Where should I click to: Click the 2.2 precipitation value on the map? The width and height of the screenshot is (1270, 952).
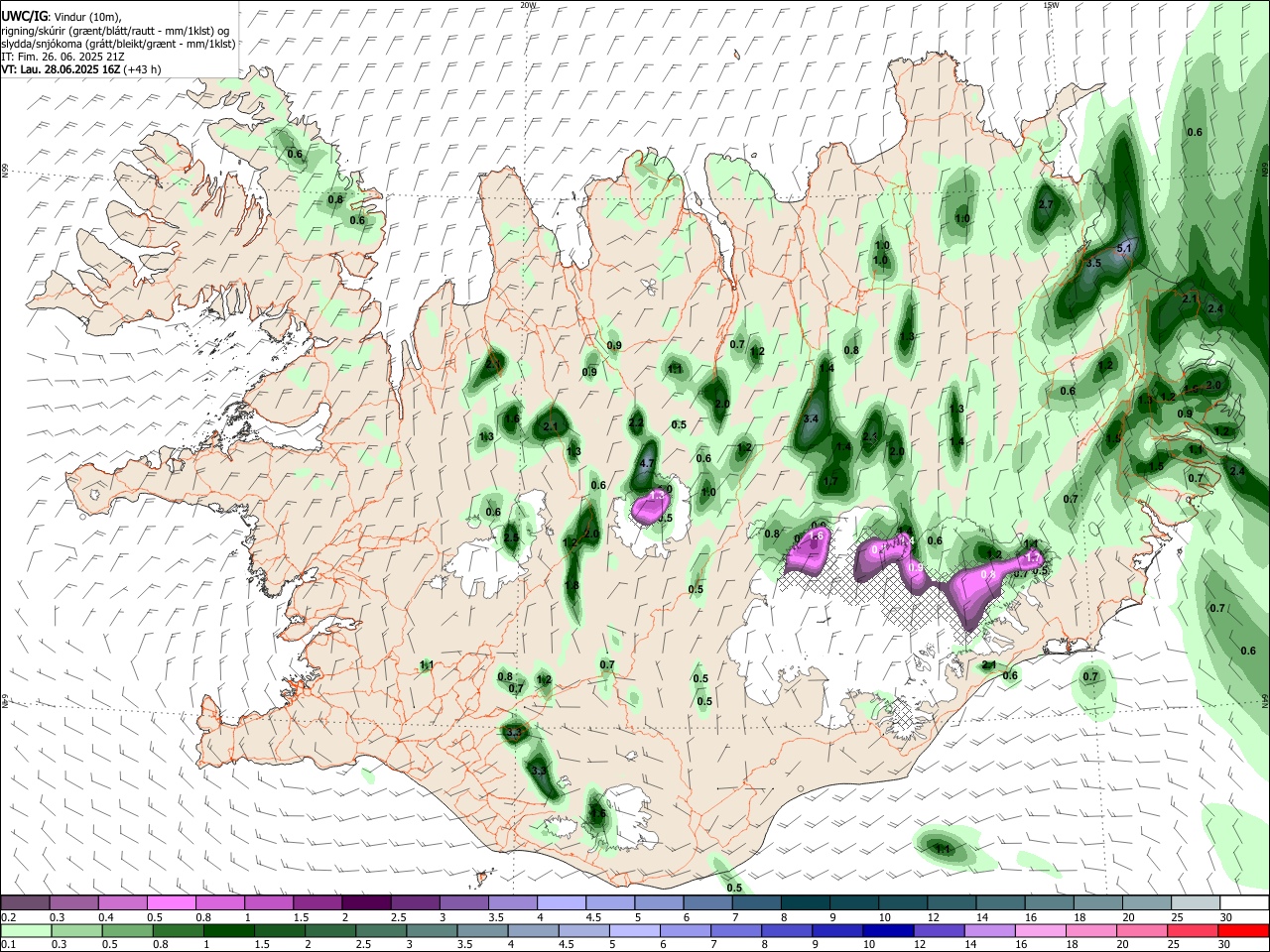(x=636, y=422)
